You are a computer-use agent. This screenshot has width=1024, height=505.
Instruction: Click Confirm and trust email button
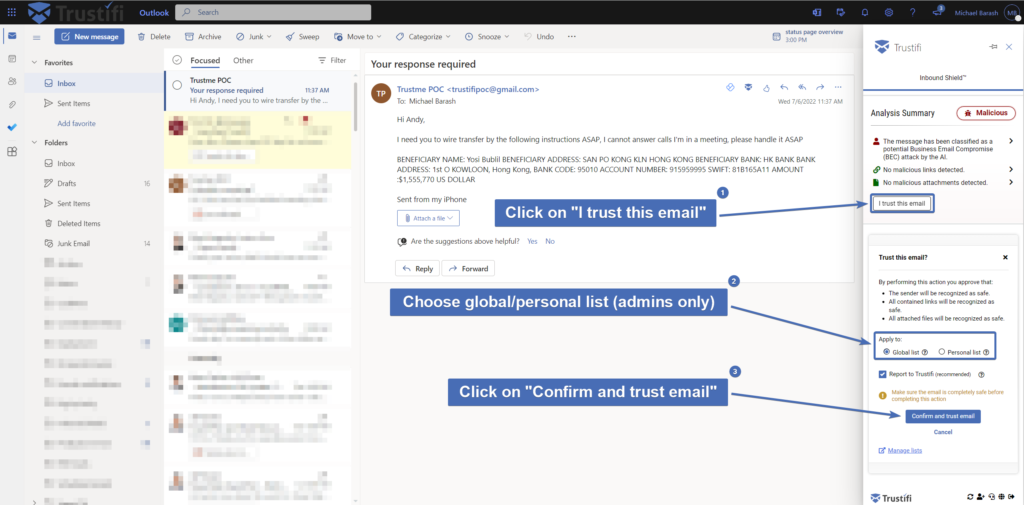[942, 416]
